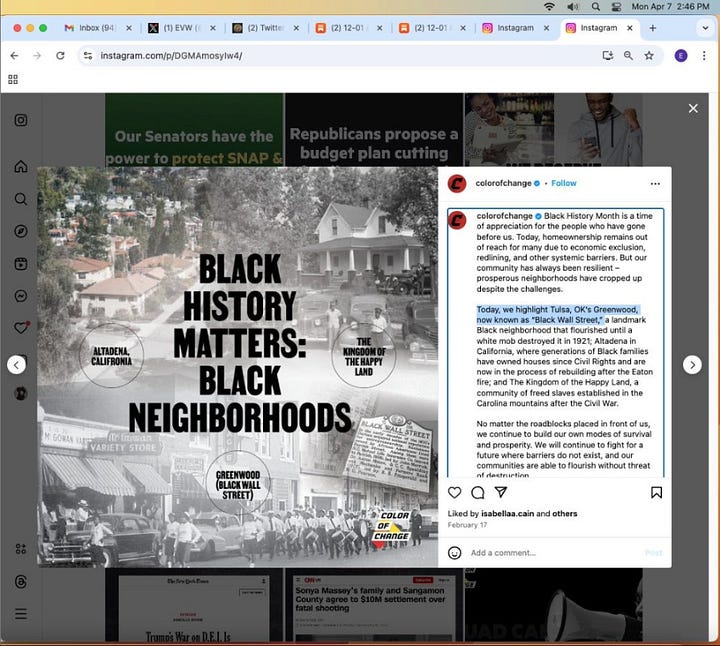Open Wi-Fi menu in macOS menu bar
Viewport: 720px width, 646px height.
549,6
